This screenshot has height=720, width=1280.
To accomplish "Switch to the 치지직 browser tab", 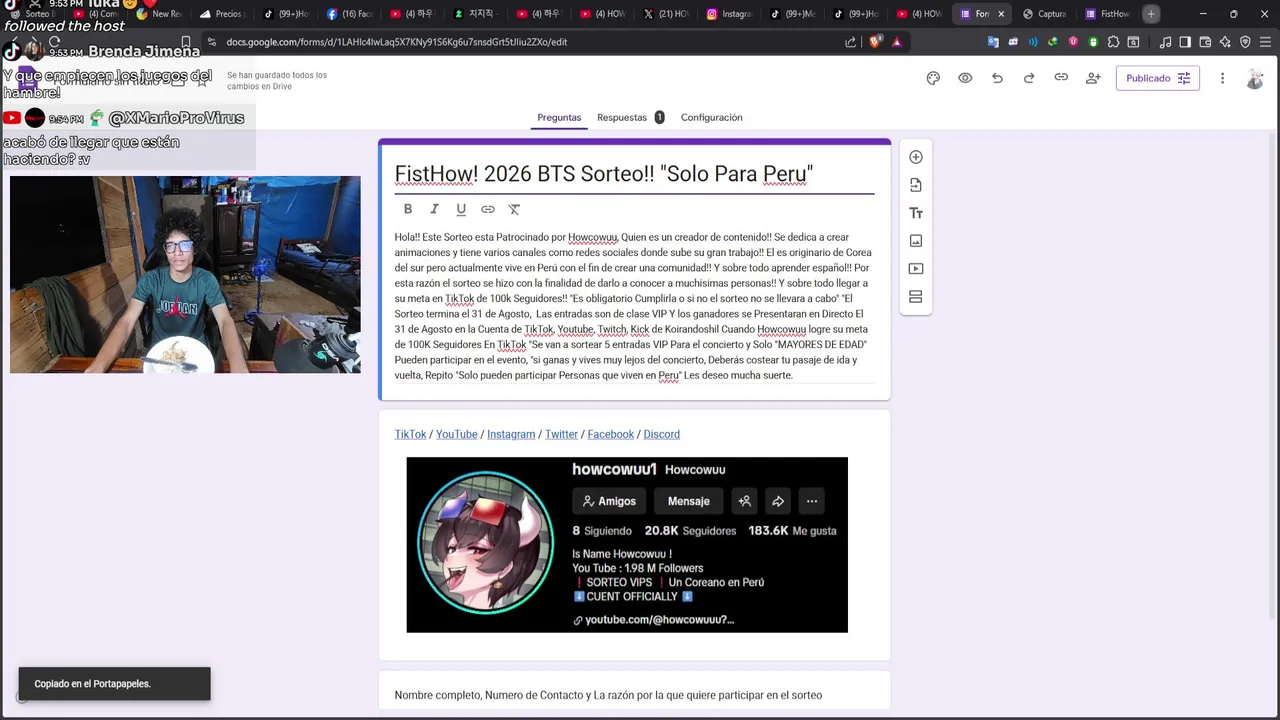I will click(476, 14).
